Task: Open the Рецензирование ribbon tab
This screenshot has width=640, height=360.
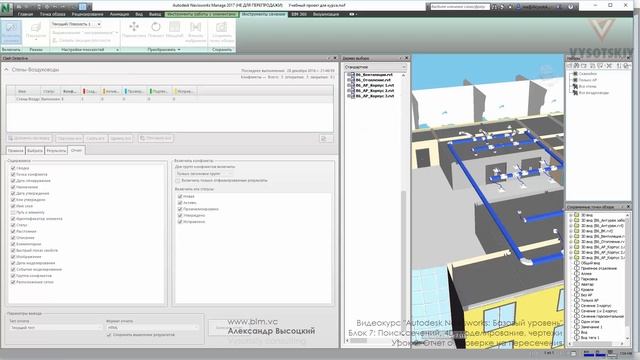Action: [x=87, y=14]
